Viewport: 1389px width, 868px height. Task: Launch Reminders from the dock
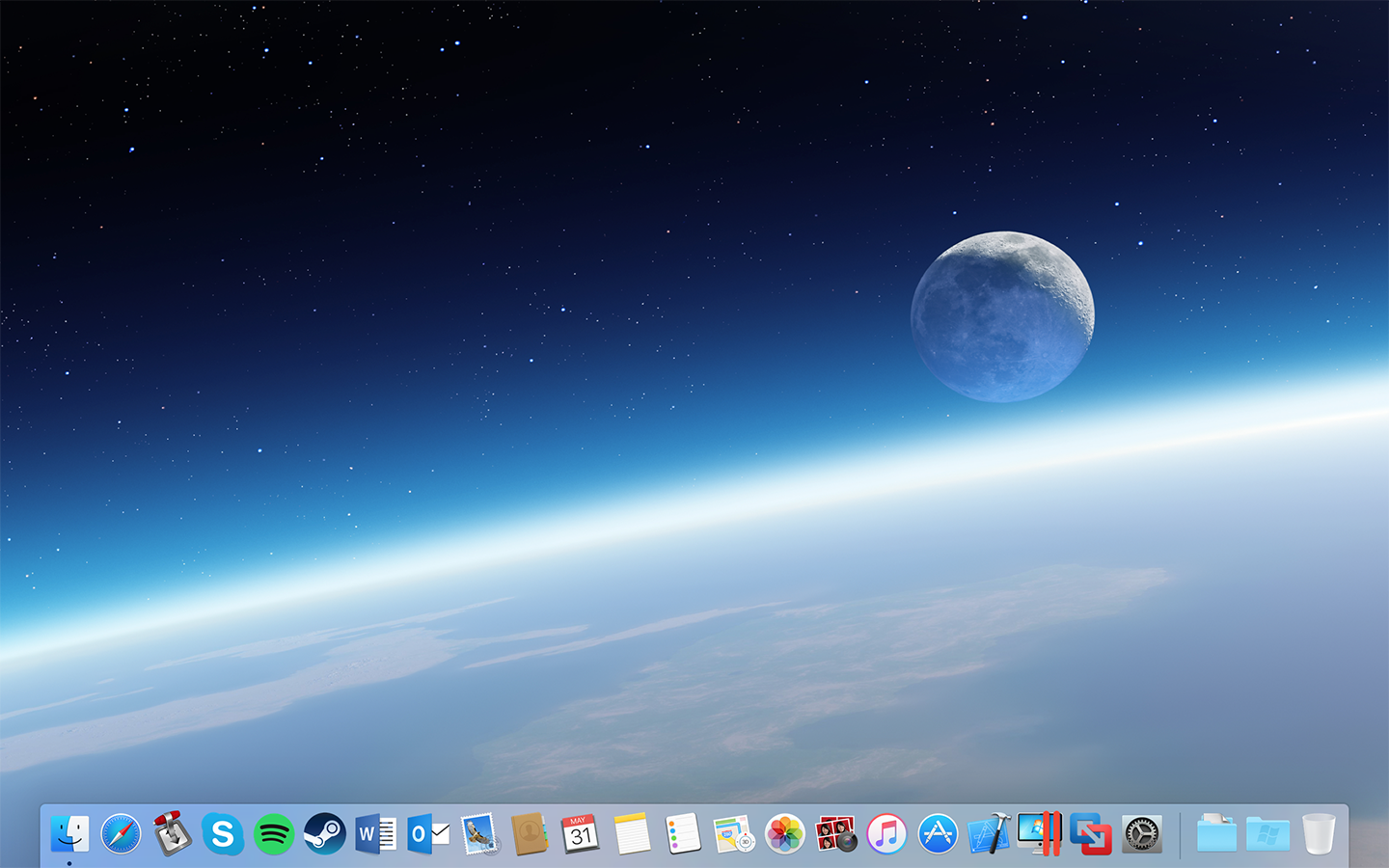coord(683,833)
